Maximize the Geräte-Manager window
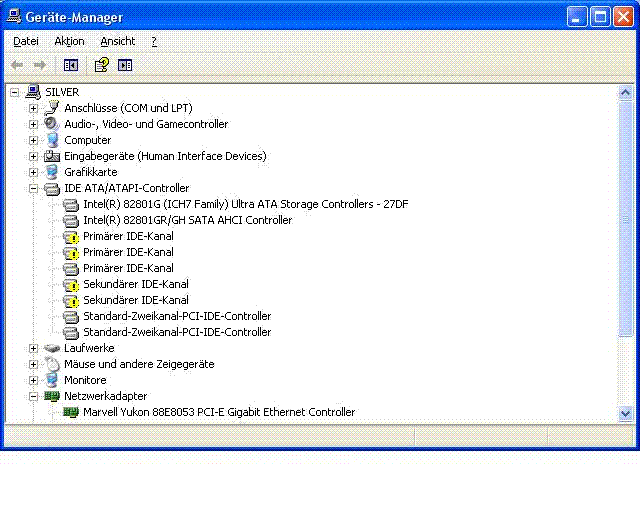Screen dimensions: 640x512 (x=600, y=18)
